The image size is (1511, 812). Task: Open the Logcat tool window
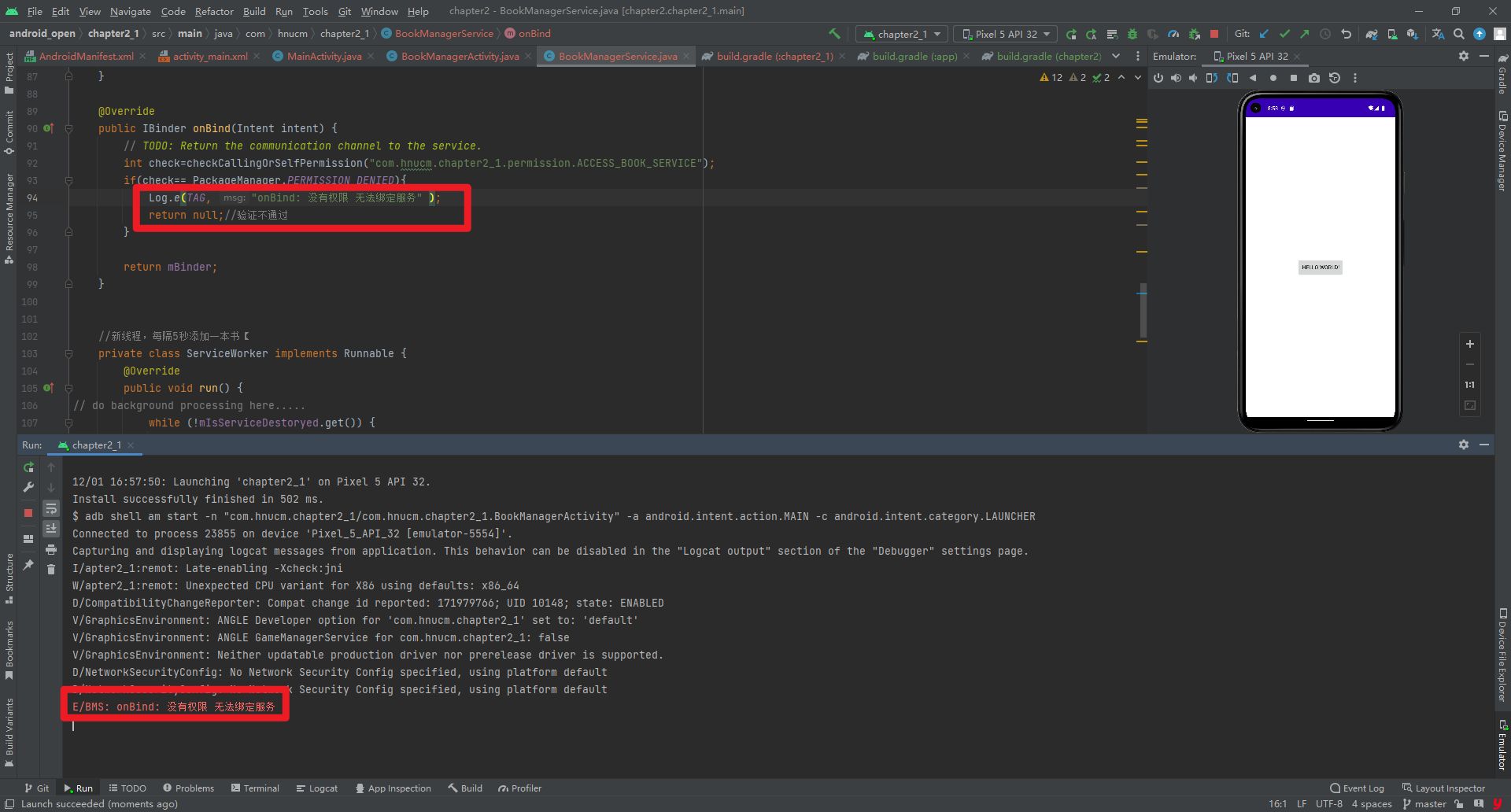point(317,788)
